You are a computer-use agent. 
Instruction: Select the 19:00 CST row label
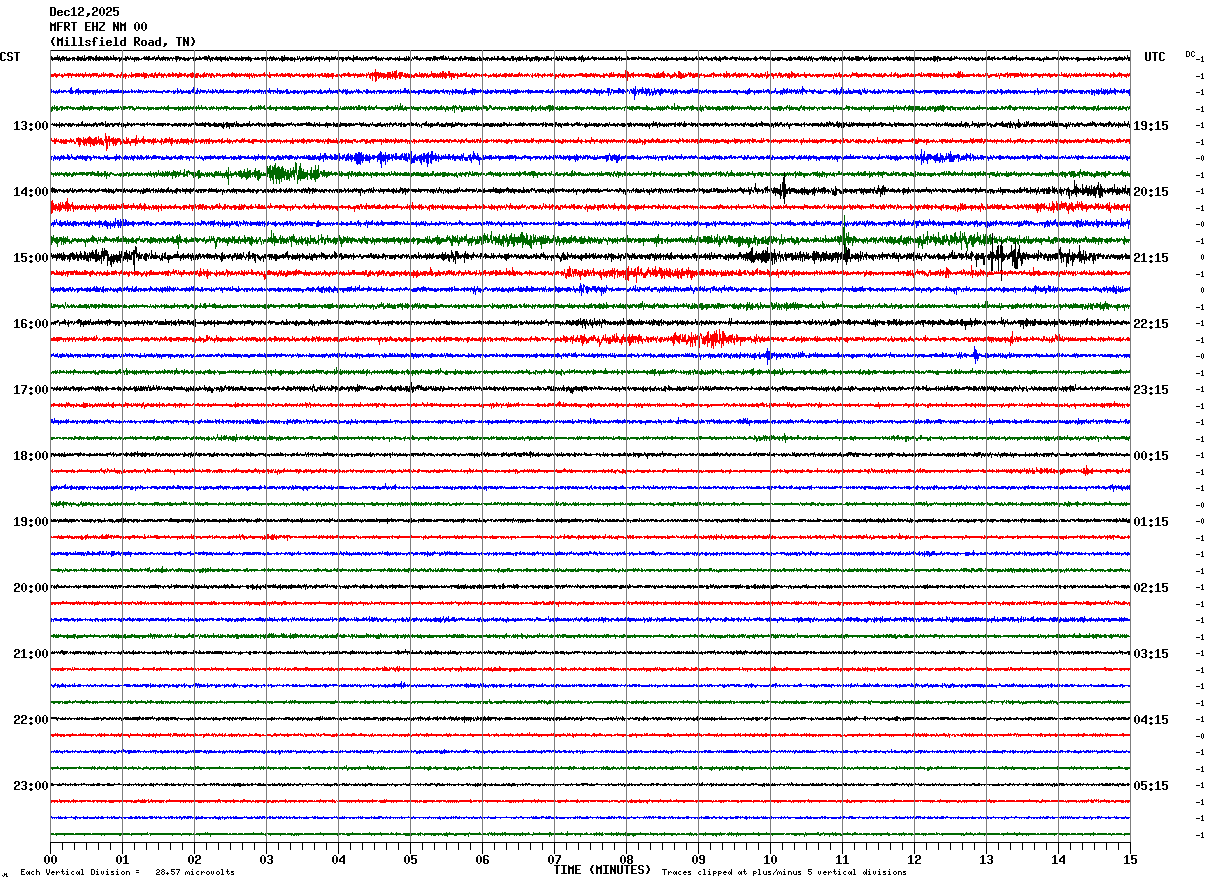pyautogui.click(x=30, y=522)
